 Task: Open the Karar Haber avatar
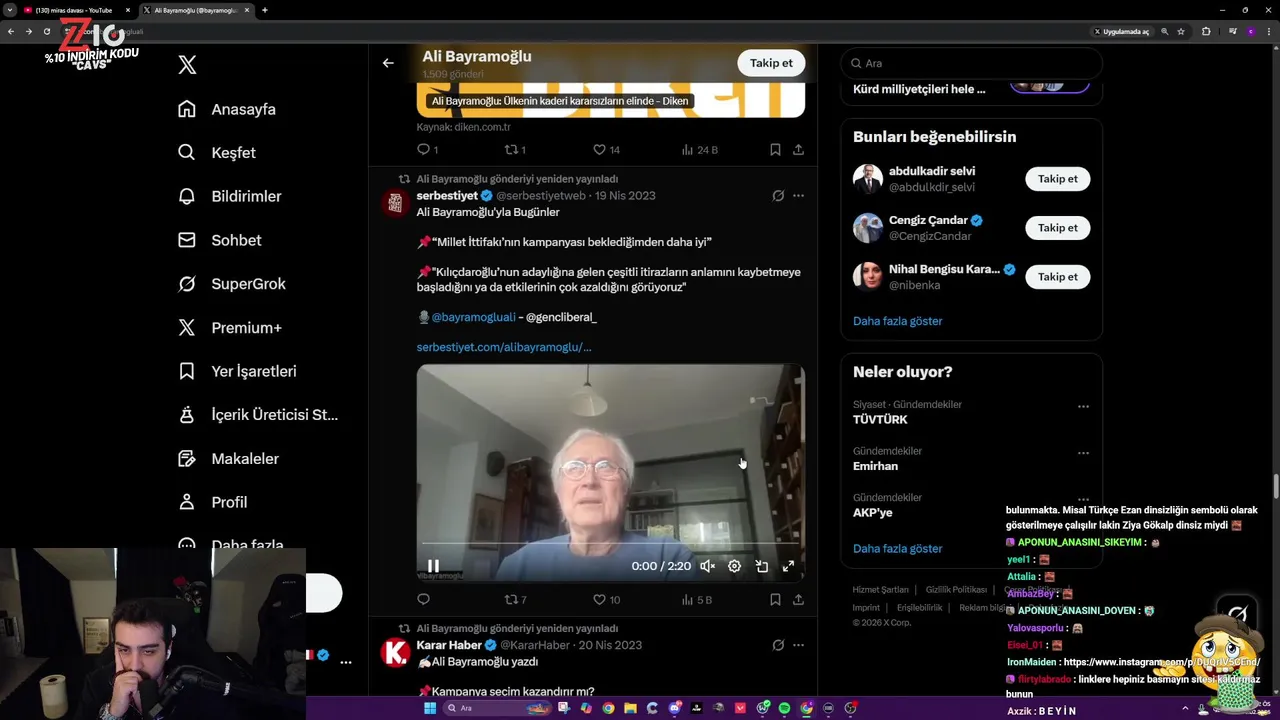tap(395, 652)
